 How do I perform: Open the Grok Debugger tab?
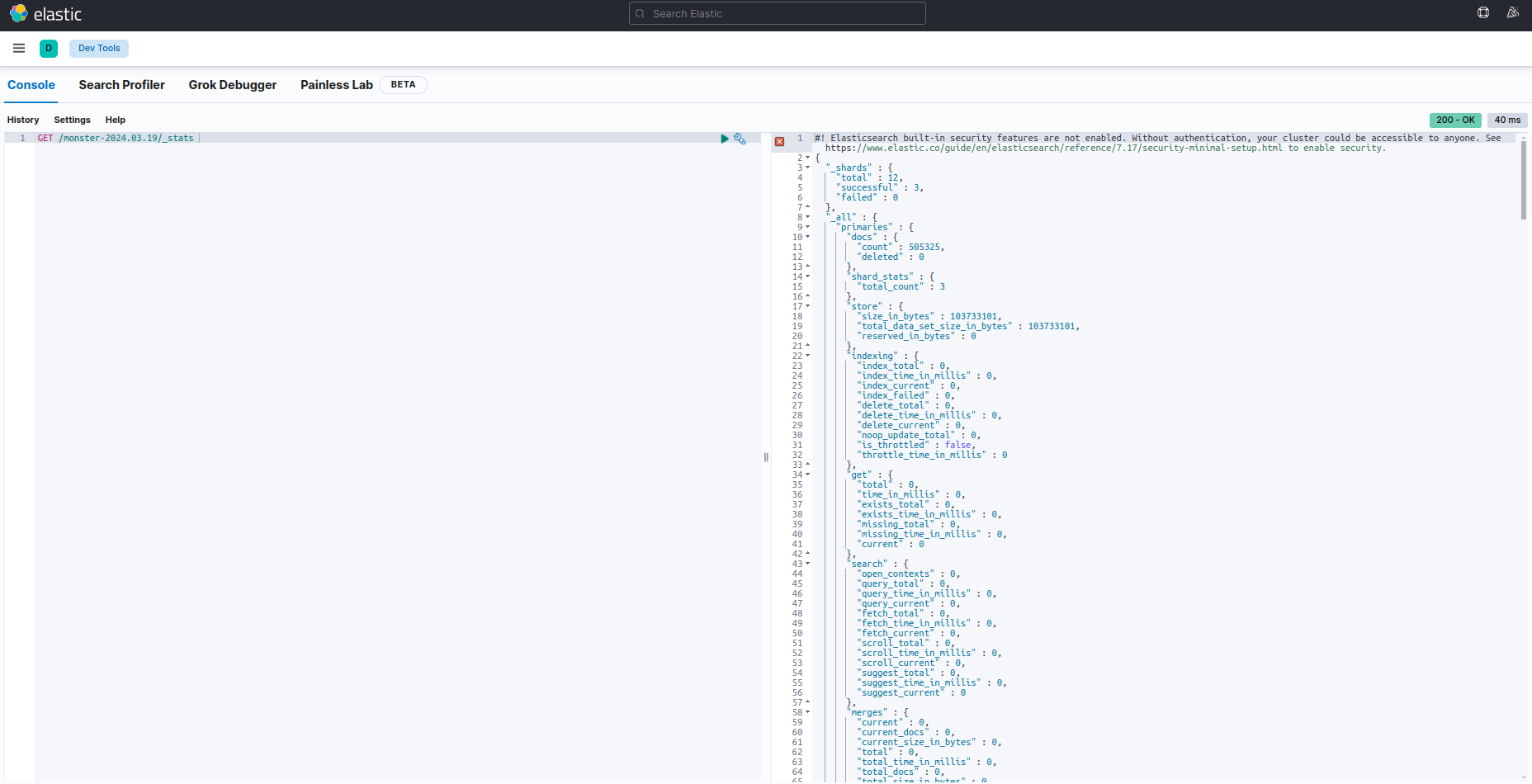point(232,85)
